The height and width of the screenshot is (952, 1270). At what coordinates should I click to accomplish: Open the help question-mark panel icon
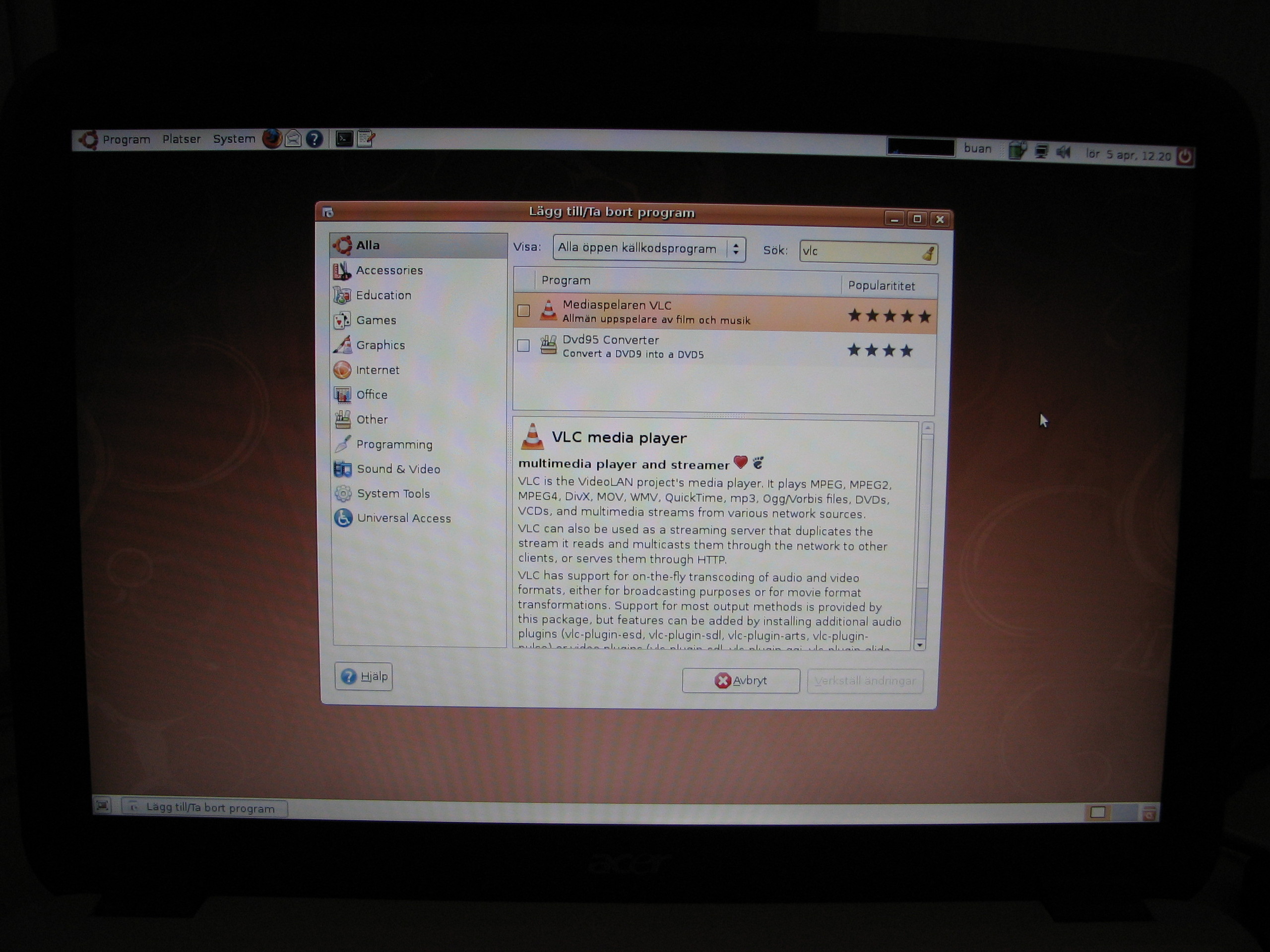click(x=314, y=139)
